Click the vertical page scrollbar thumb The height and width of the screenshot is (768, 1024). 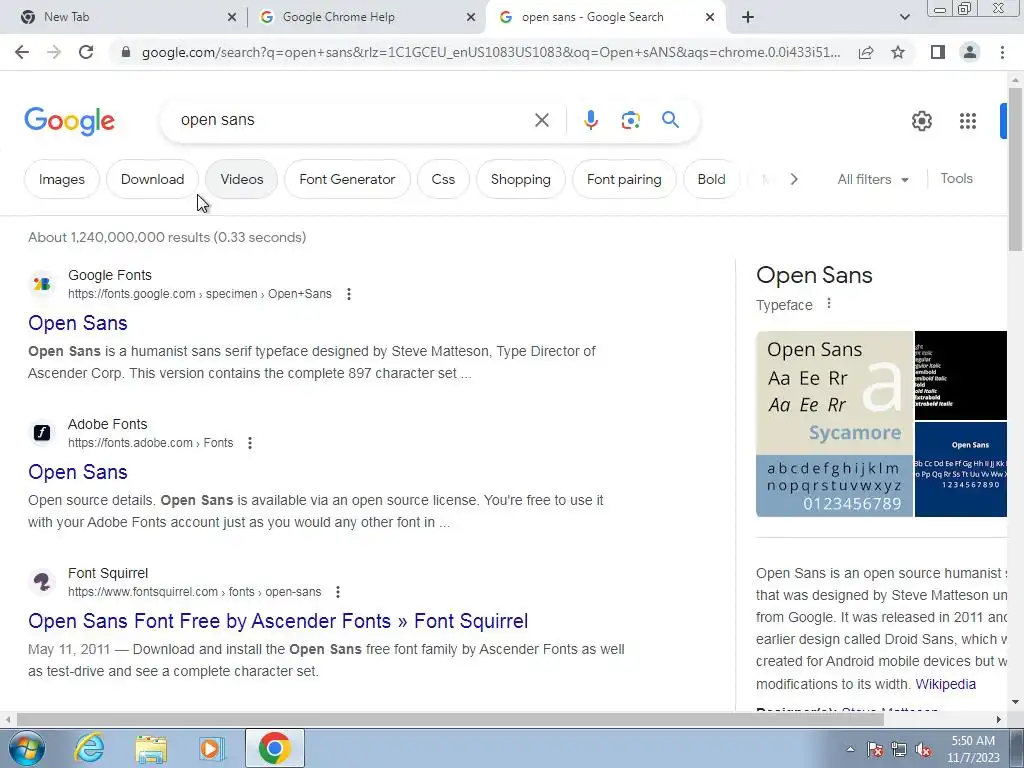tap(1016, 168)
